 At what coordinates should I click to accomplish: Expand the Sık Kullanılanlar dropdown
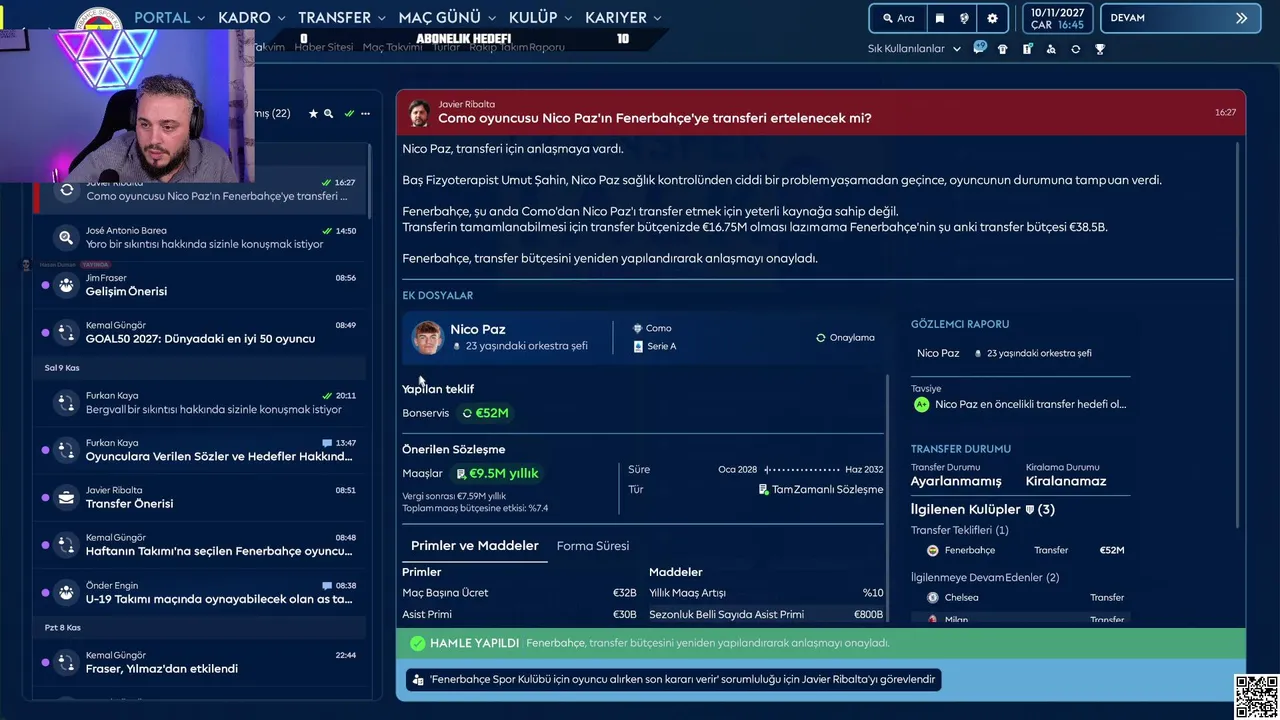(x=914, y=48)
